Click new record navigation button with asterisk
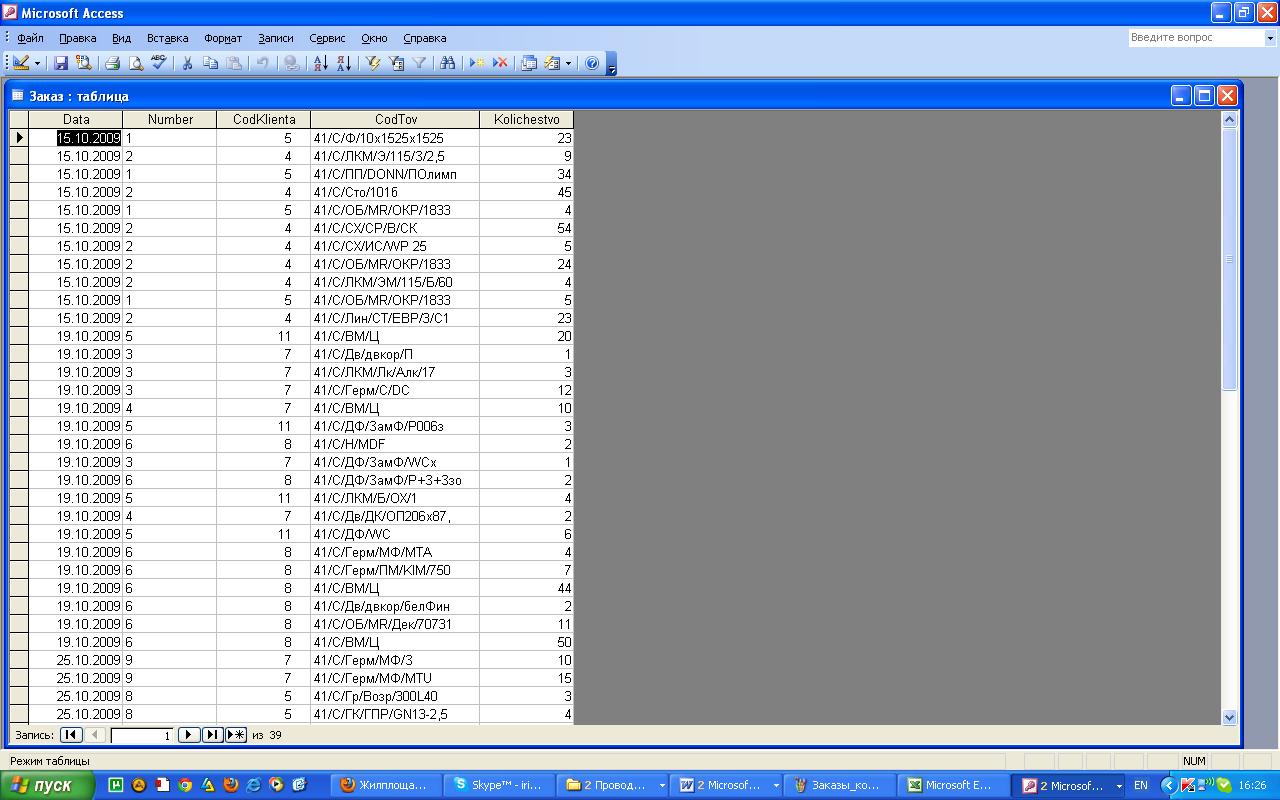The width and height of the screenshot is (1280, 800). tap(236, 735)
